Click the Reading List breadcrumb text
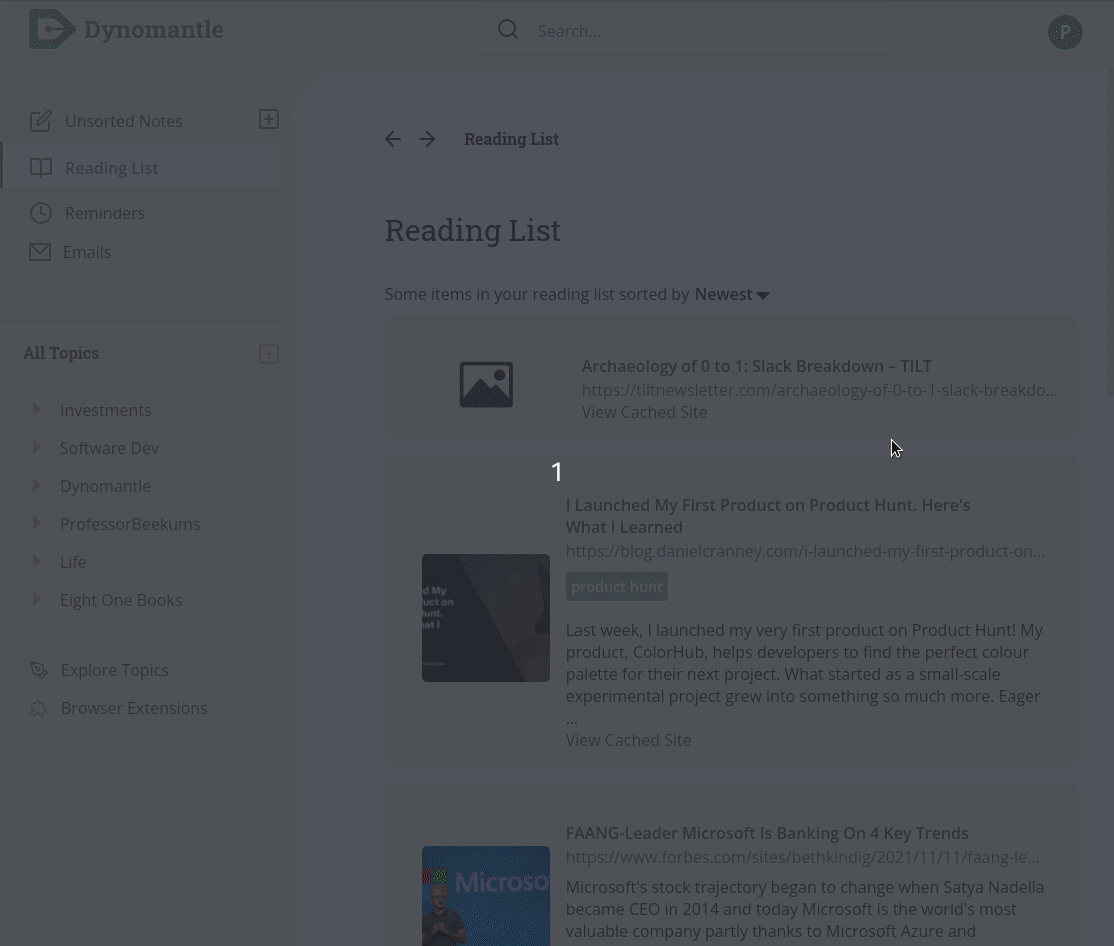 point(512,139)
